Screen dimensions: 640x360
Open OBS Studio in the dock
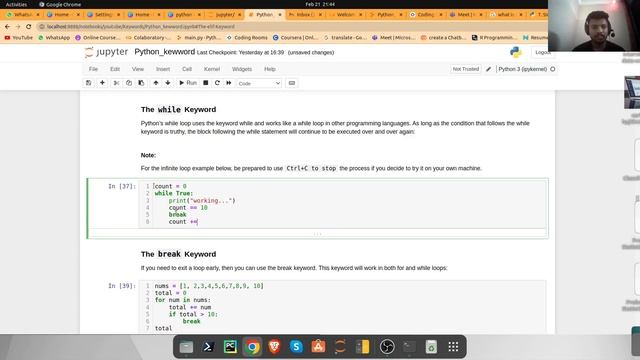[387, 347]
